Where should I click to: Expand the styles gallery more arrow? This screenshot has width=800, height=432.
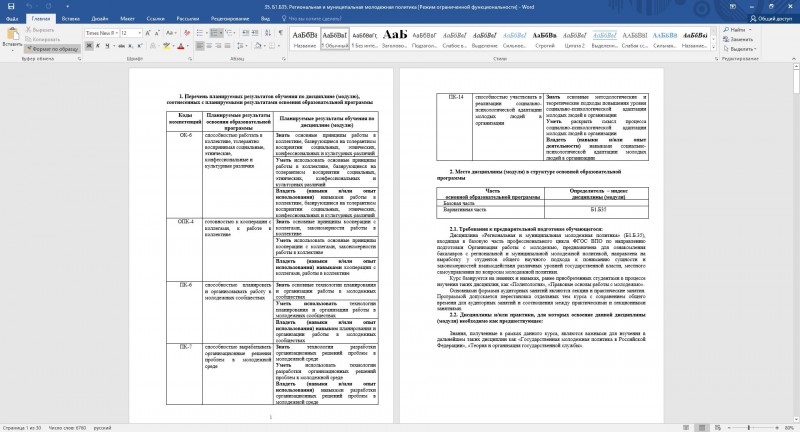pyautogui.click(x=713, y=47)
